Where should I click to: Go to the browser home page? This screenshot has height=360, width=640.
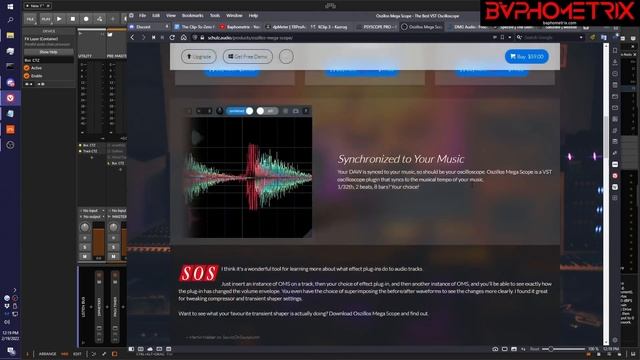pyautogui.click(x=184, y=38)
